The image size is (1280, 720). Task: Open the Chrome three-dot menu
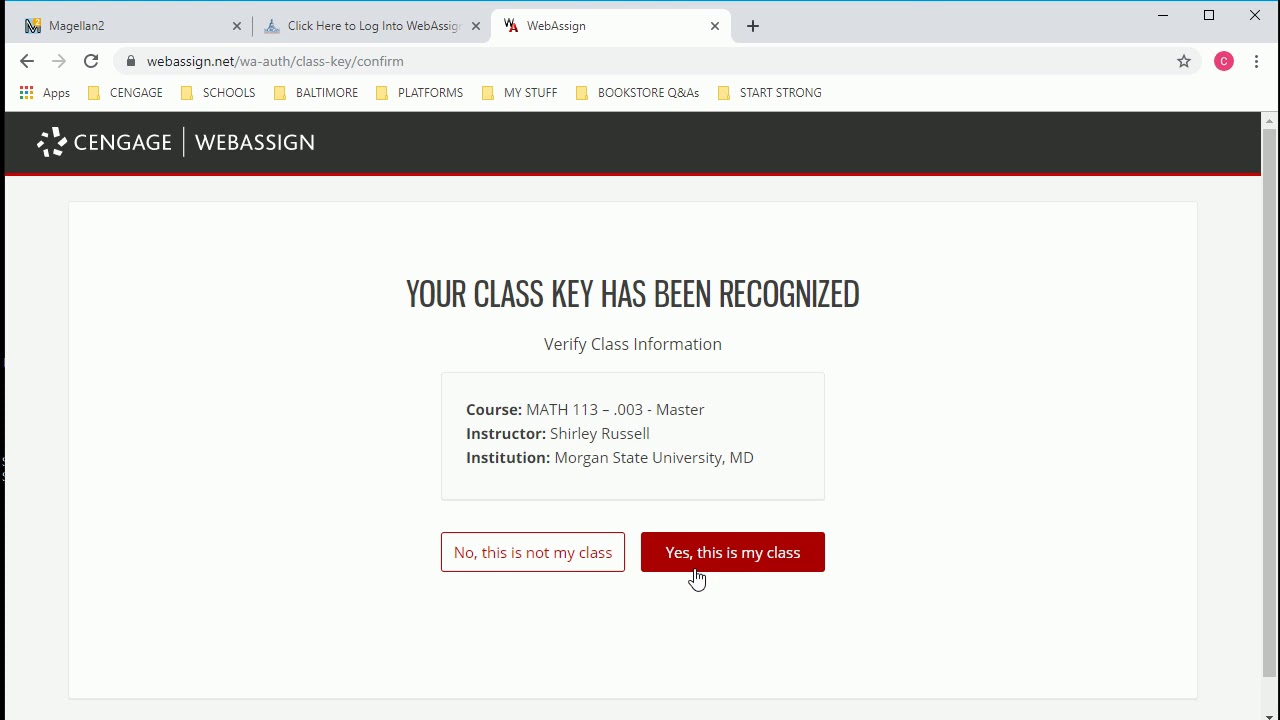point(1257,61)
